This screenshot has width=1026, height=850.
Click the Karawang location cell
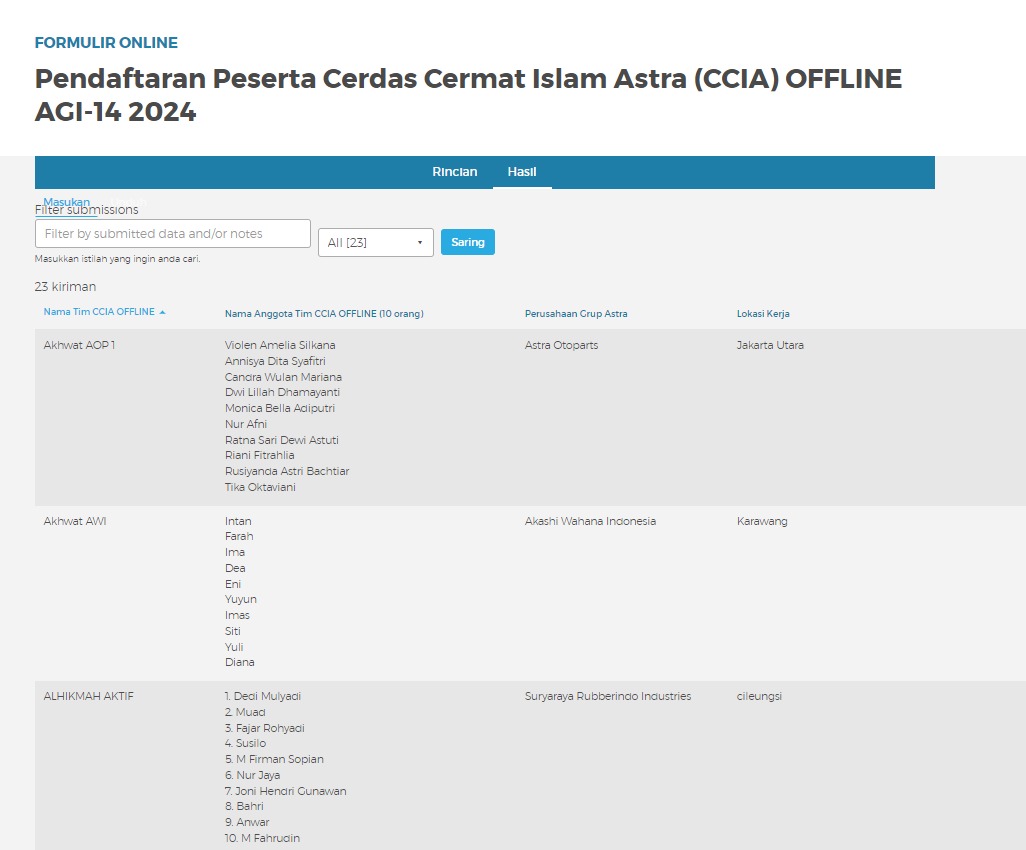point(762,521)
